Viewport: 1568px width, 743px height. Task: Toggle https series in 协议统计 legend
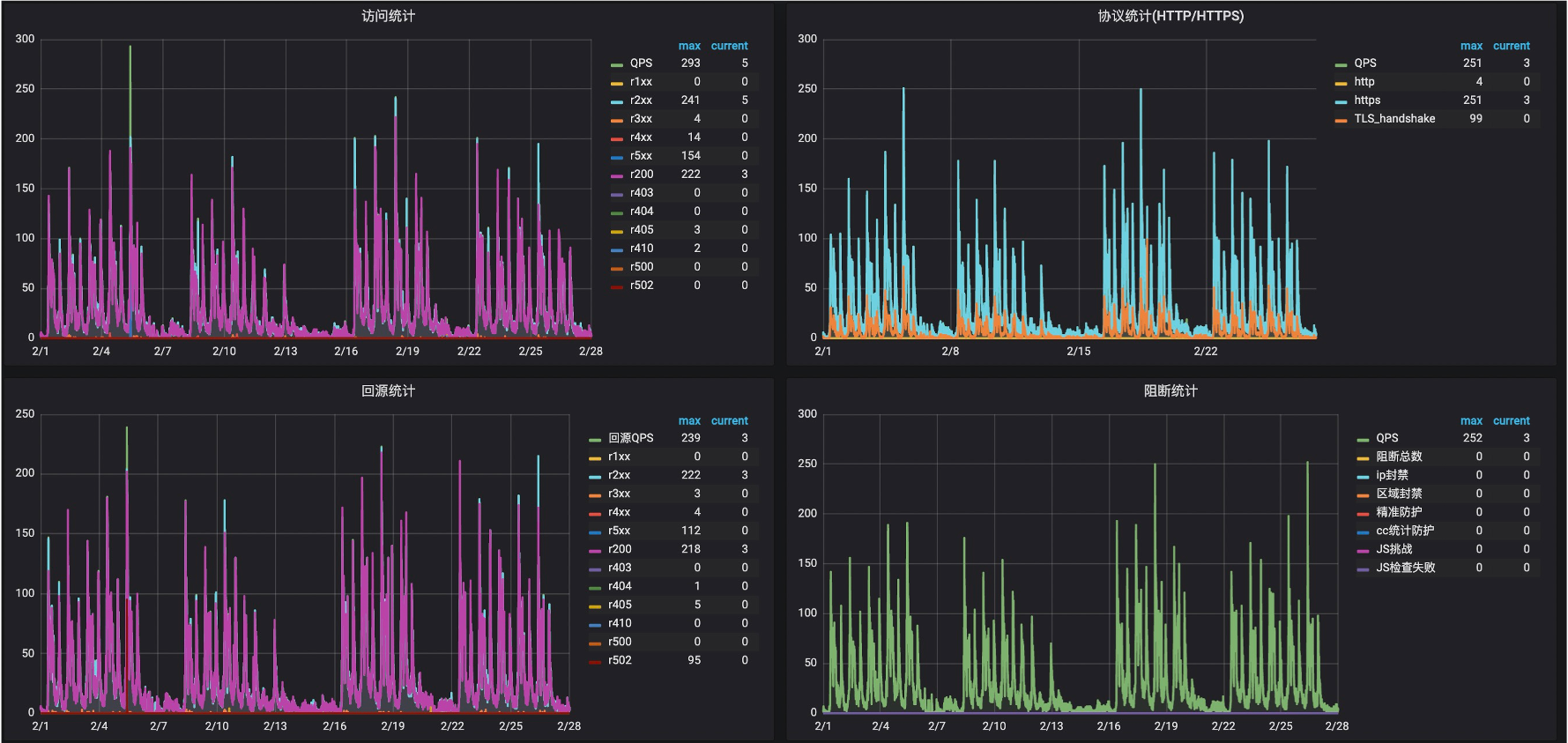click(1367, 100)
